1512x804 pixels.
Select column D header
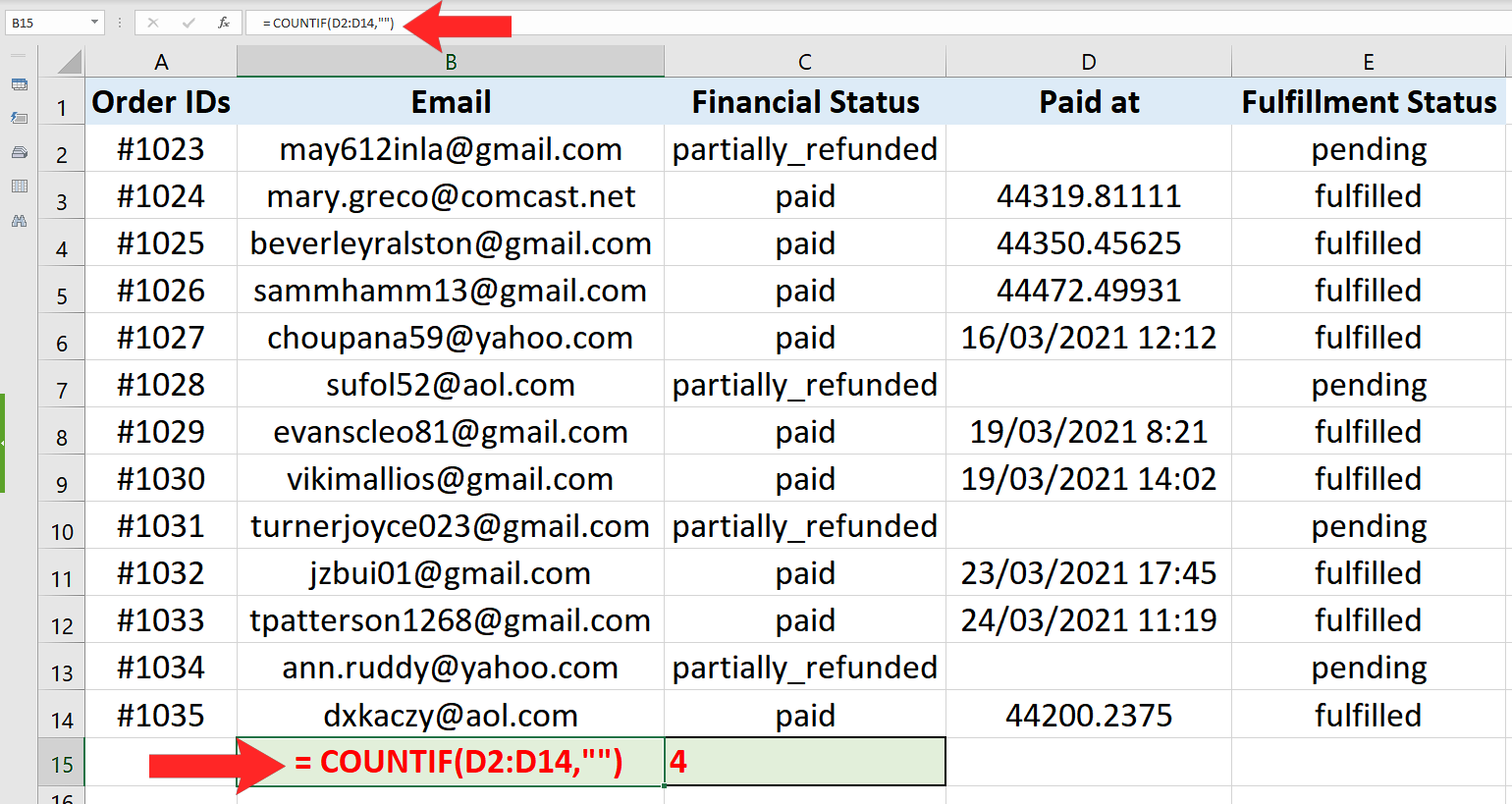1088,63
